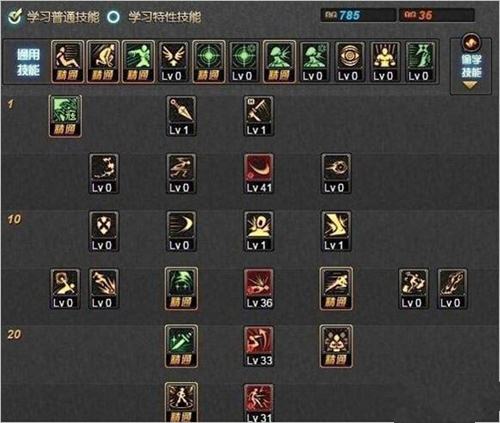Select the red punch skill Lv31

[x=259, y=403]
